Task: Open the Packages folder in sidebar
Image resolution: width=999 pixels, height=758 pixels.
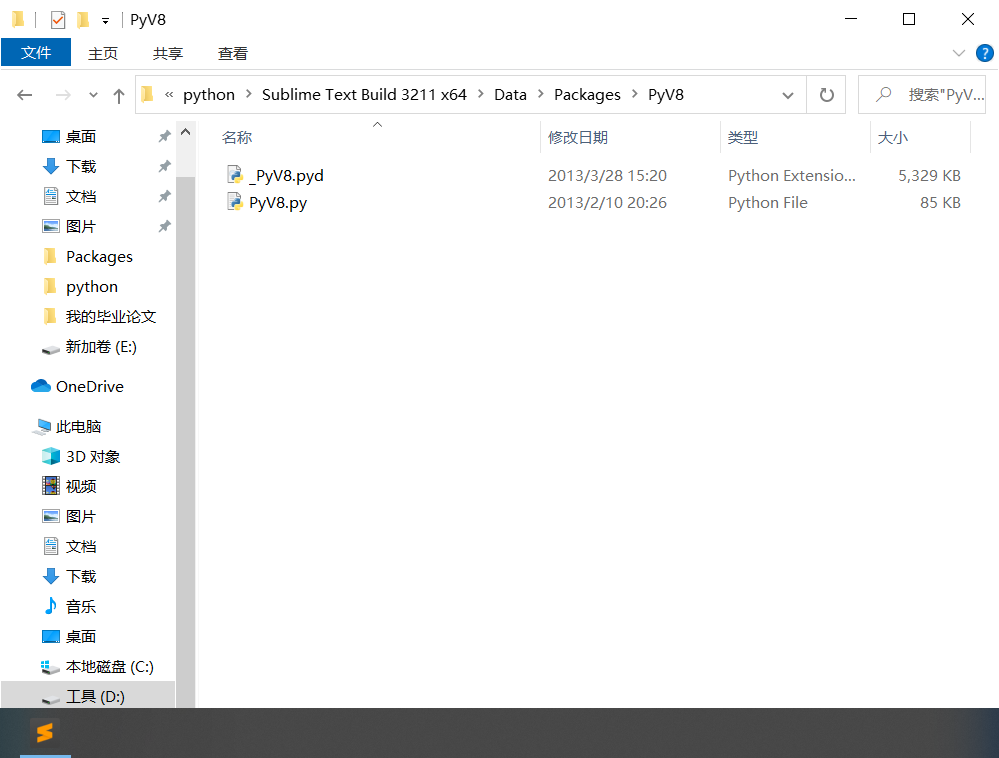Action: [x=99, y=257]
